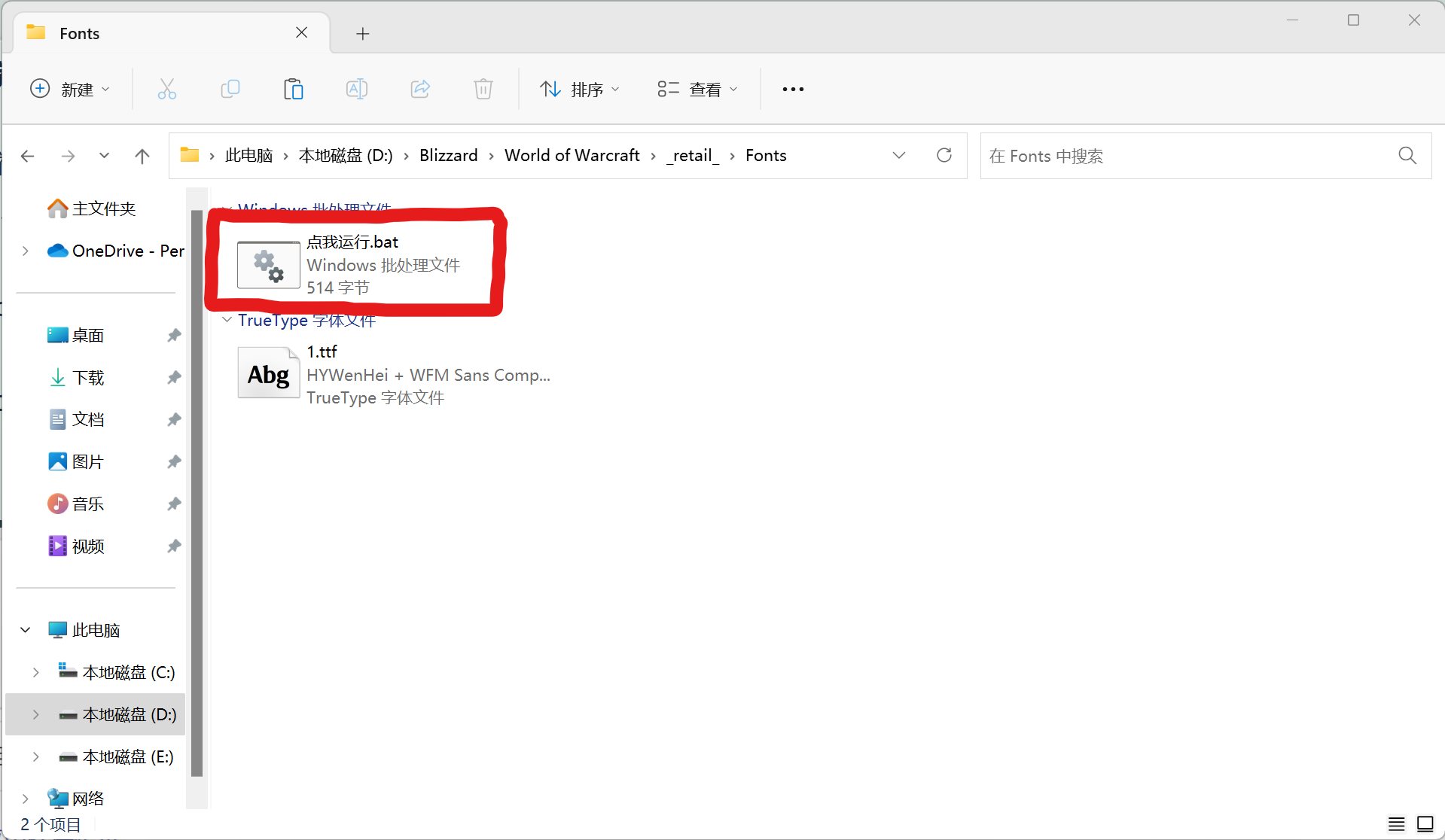
Task: Click the Fonts search input box
Action: 1190,156
